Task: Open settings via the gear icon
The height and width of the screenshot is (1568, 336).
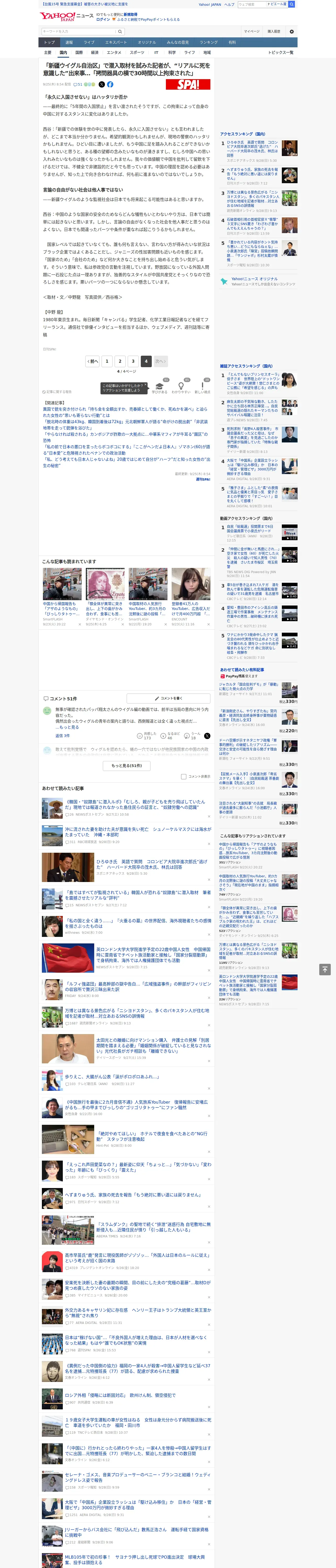Action: pyautogui.click(x=292, y=31)
